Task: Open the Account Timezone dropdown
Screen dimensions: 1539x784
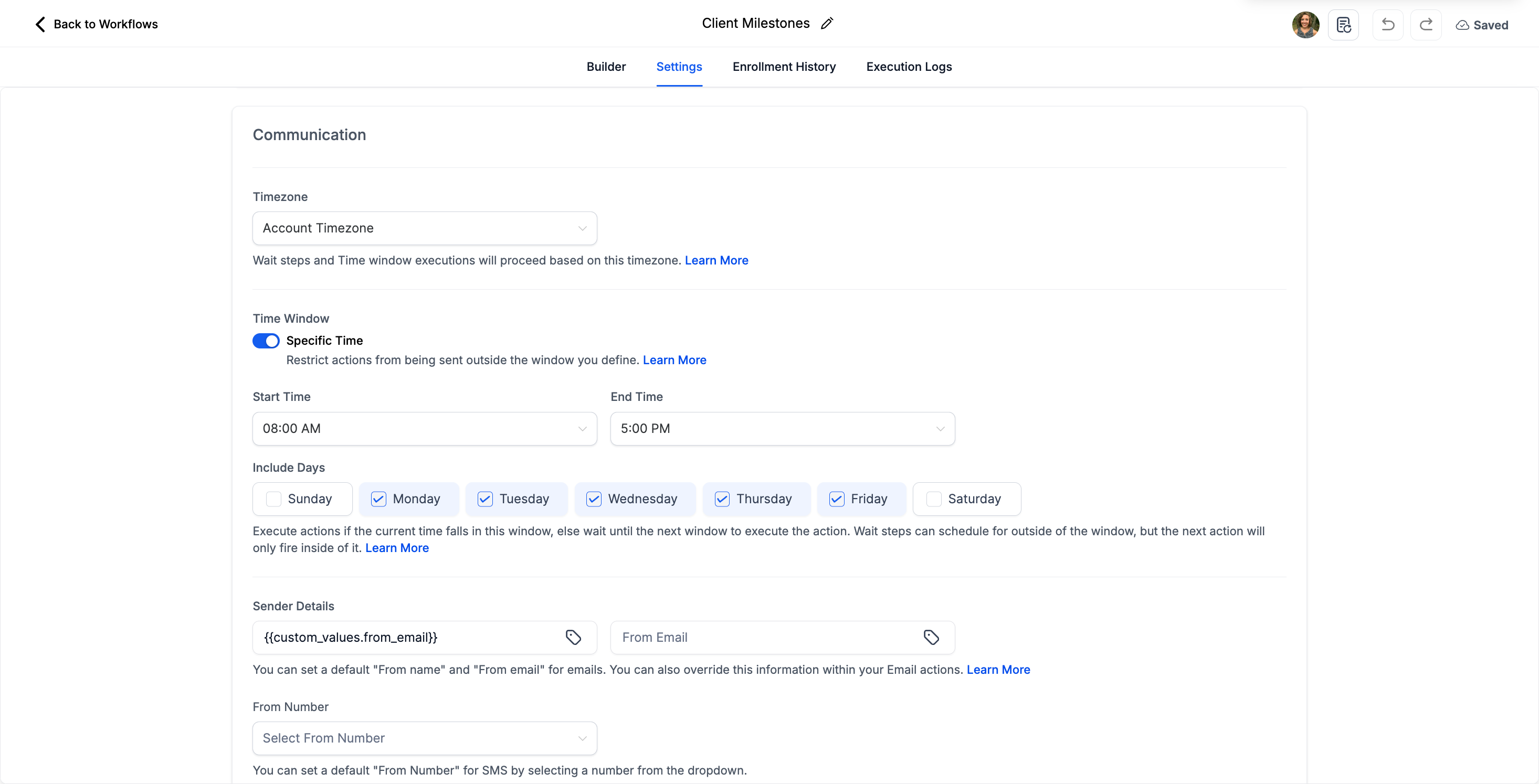Action: coord(424,228)
